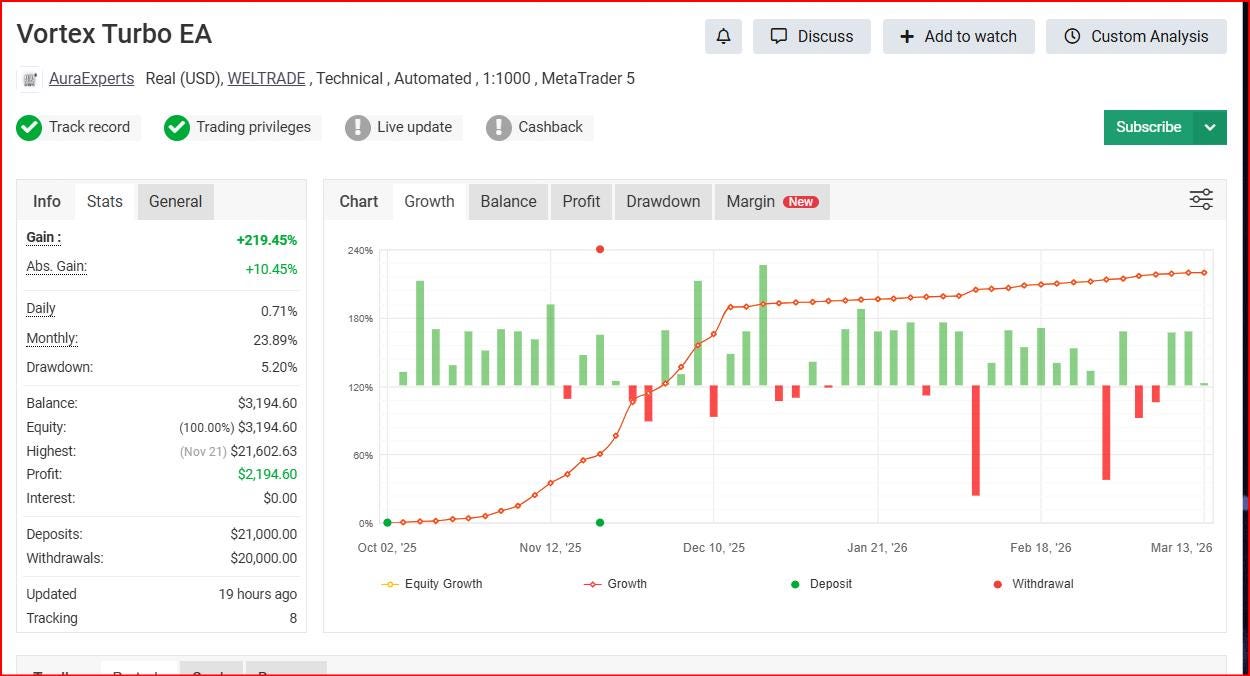Click the +219.45% gain value
The height and width of the screenshot is (676, 1250).
pos(266,240)
